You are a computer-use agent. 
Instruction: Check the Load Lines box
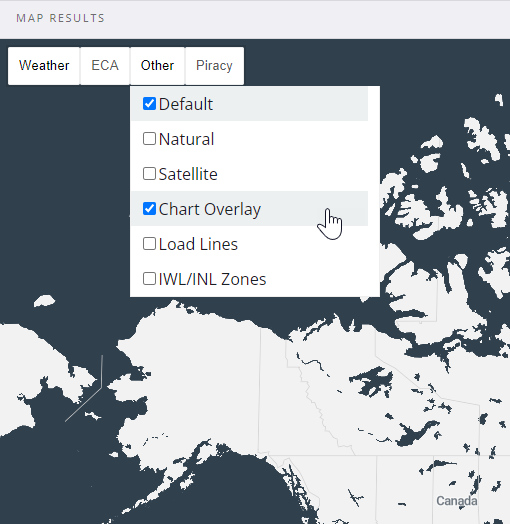[x=149, y=244]
